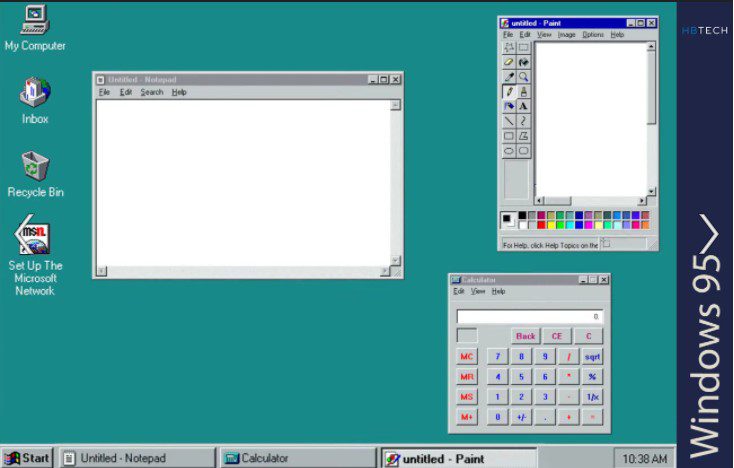Viewport: 734px width, 468px height.
Task: Choose the Ellipse shape tool
Action: 509,151
